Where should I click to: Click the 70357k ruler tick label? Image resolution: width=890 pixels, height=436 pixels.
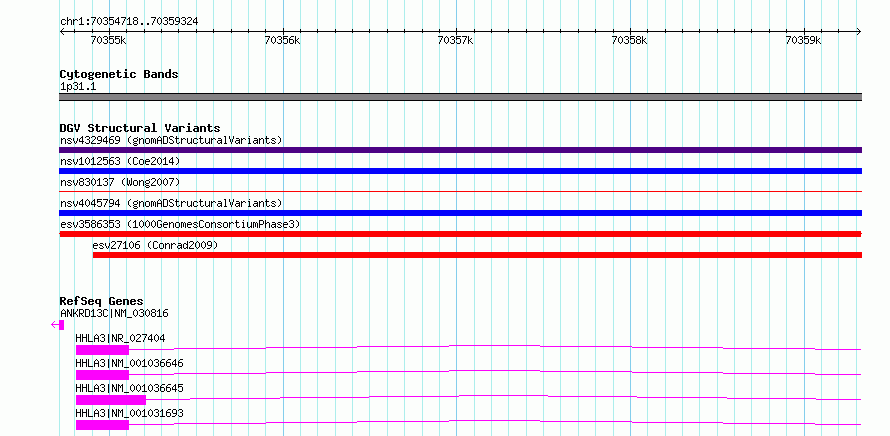[456, 40]
